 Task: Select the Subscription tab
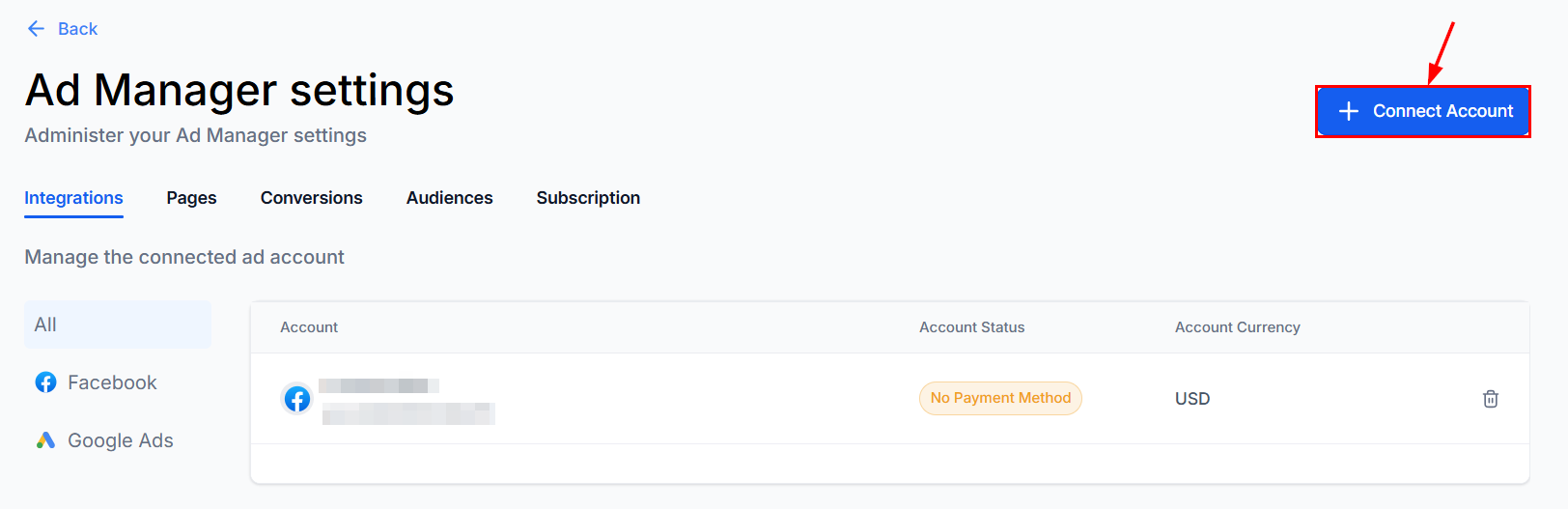(x=588, y=198)
